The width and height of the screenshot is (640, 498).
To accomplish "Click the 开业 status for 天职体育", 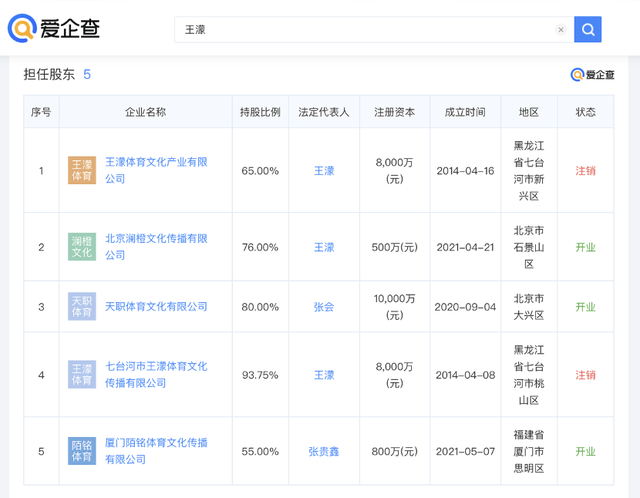I will [x=585, y=307].
